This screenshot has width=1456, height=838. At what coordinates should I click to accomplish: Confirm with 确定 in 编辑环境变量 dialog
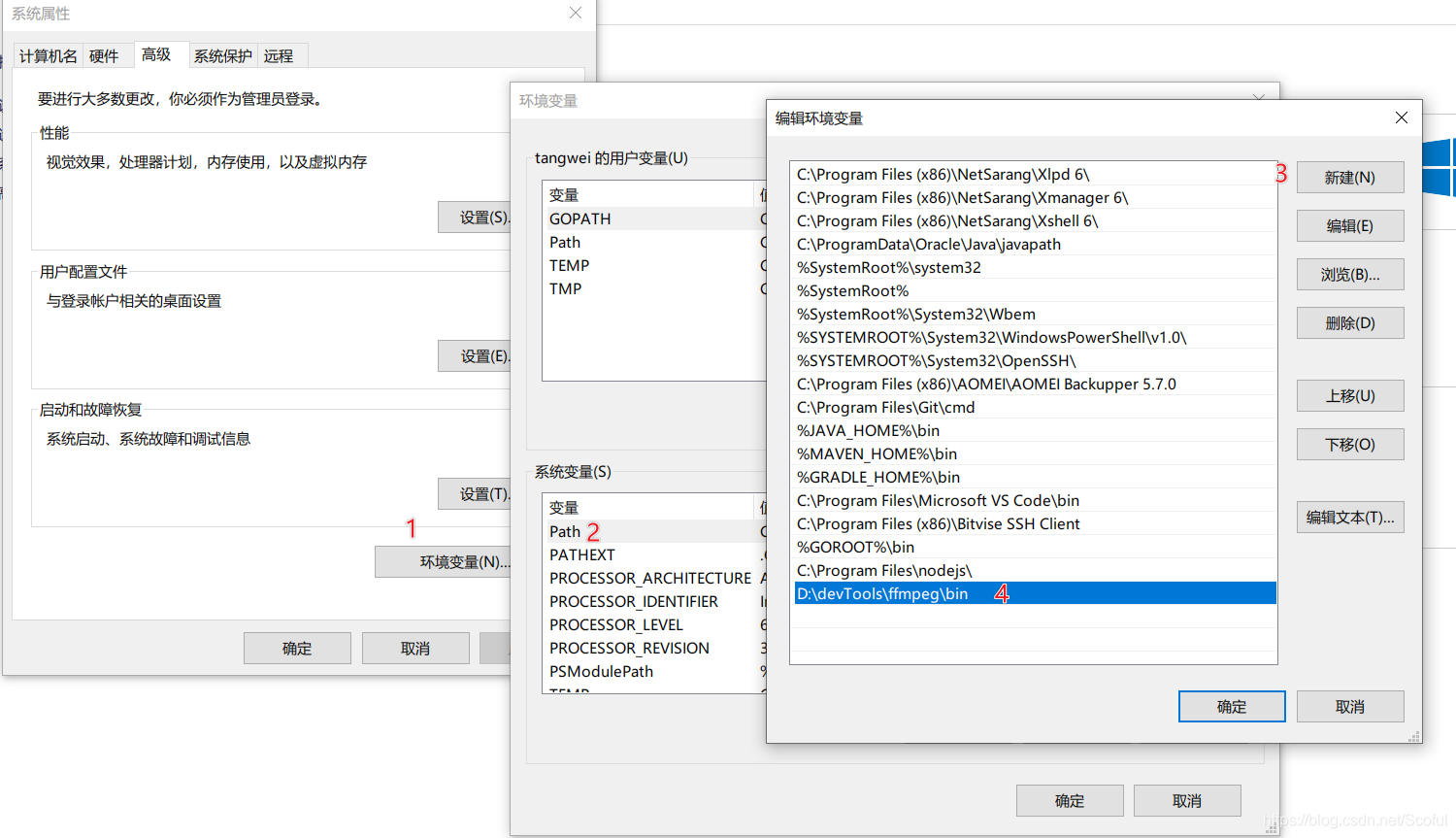(1232, 707)
